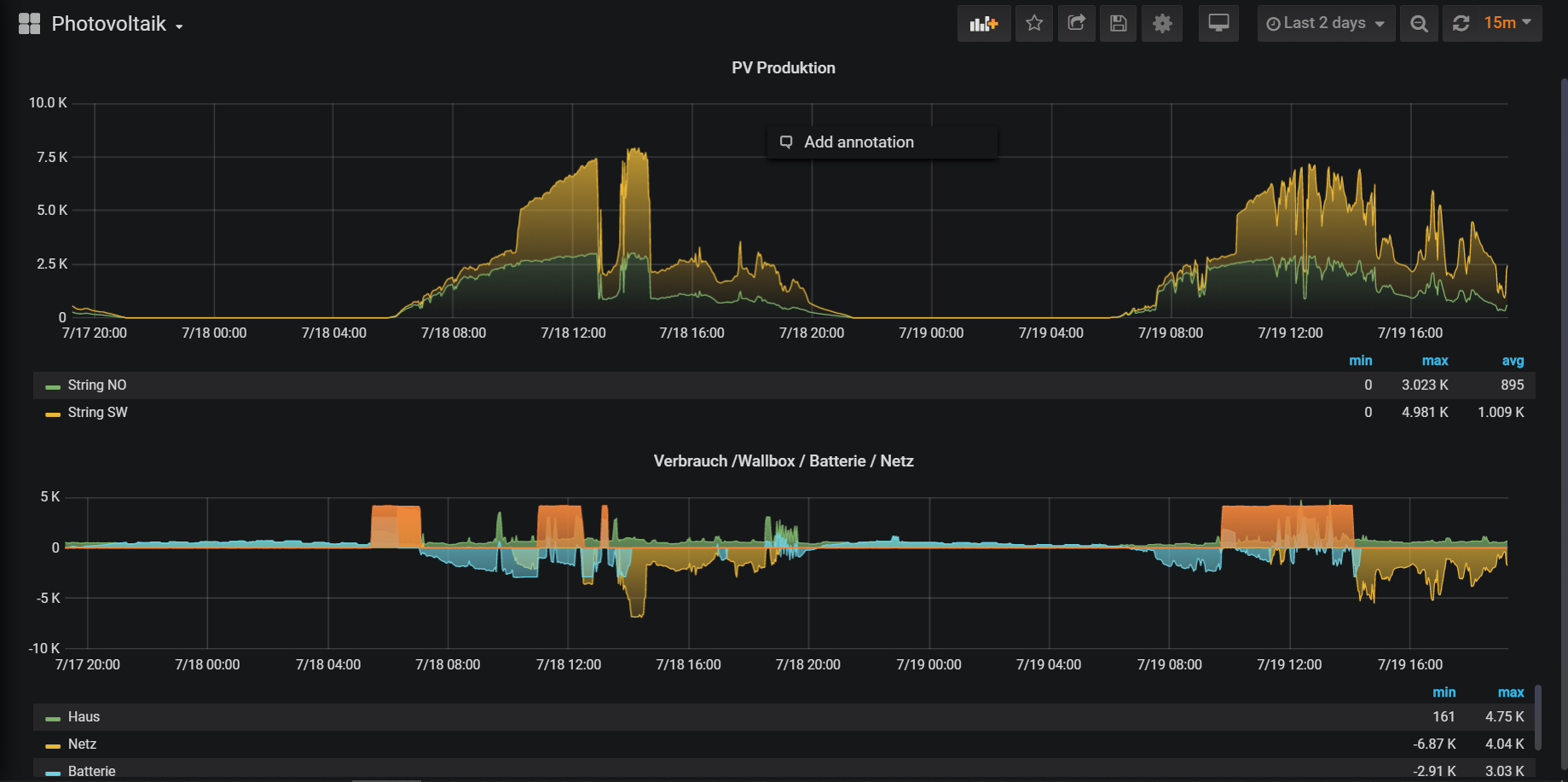The image size is (1568, 782).
Task: Open dashboard settings gear
Action: 1162,23
